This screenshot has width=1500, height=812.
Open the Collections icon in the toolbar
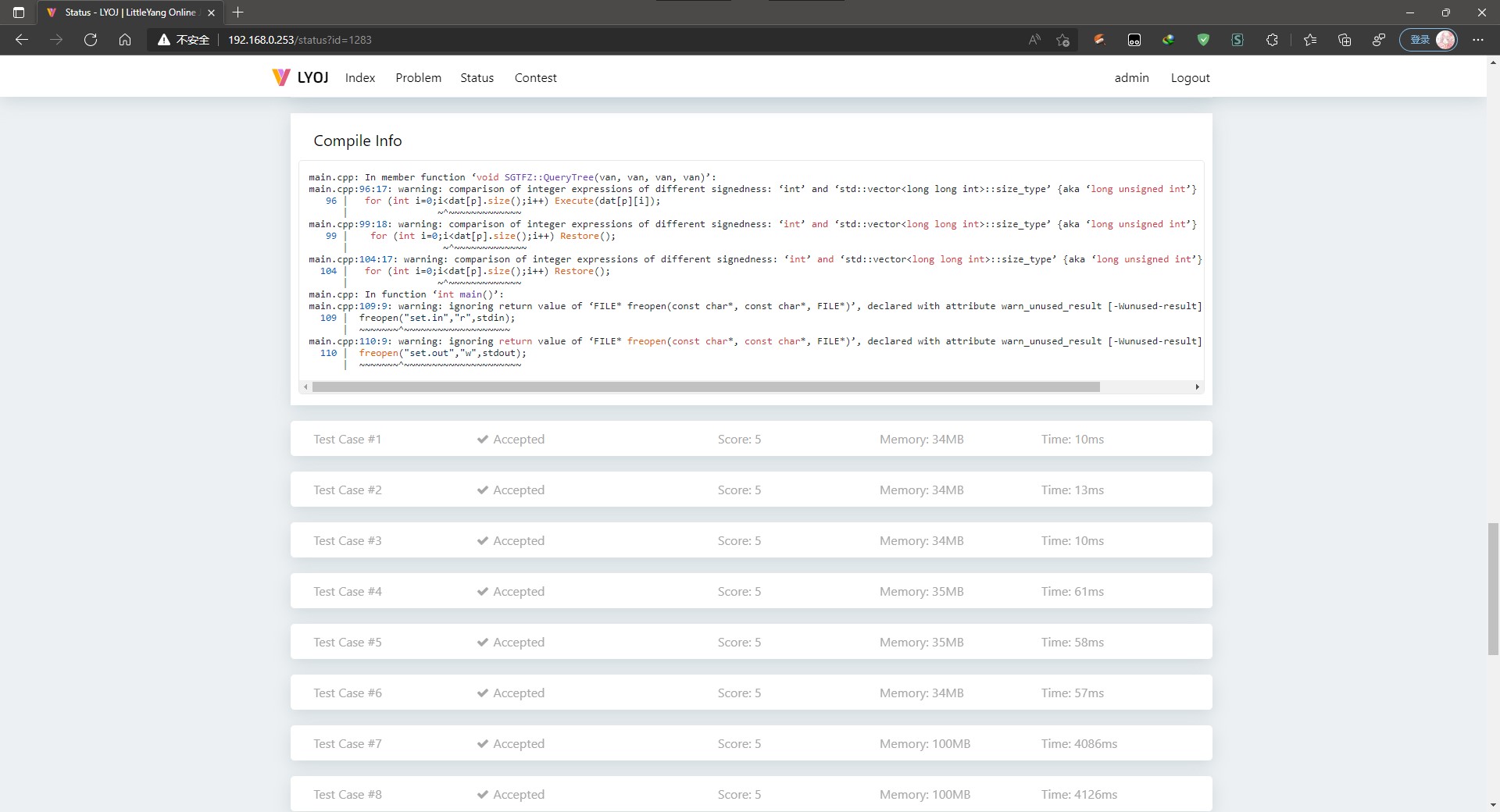pyautogui.click(x=1345, y=40)
